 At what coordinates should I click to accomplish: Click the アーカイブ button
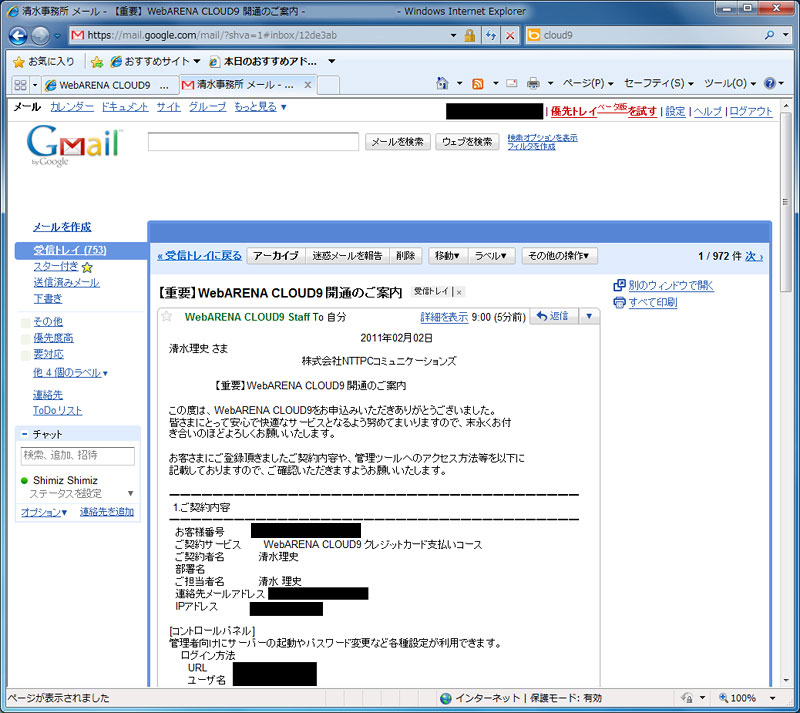coord(276,256)
